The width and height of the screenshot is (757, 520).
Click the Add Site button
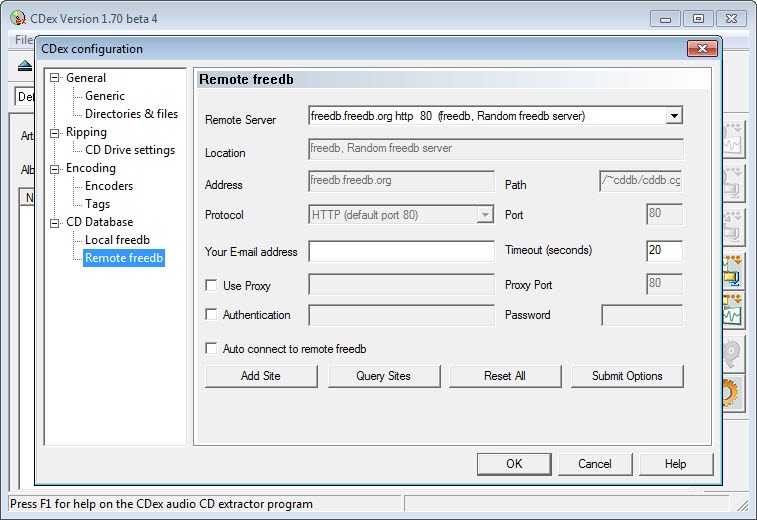point(261,376)
